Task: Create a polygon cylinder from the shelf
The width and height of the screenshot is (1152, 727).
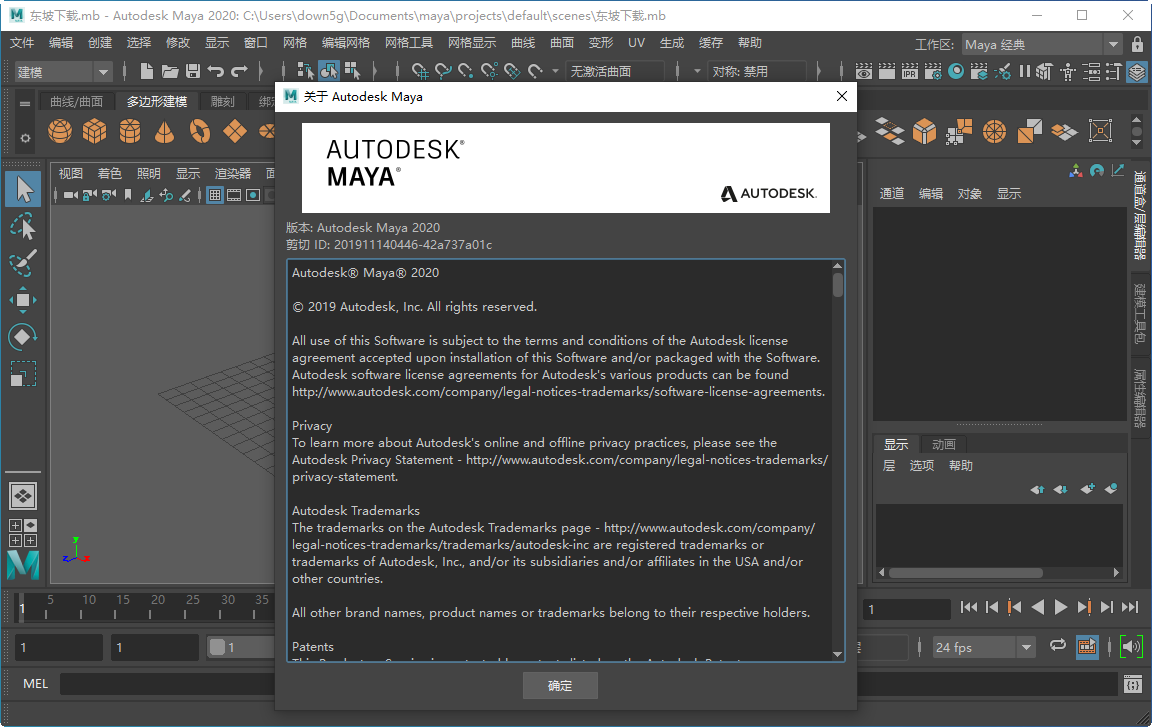Action: [129, 131]
